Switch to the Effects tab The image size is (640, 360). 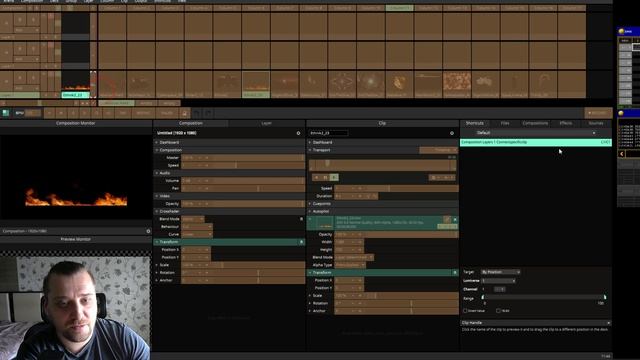tap(566, 123)
